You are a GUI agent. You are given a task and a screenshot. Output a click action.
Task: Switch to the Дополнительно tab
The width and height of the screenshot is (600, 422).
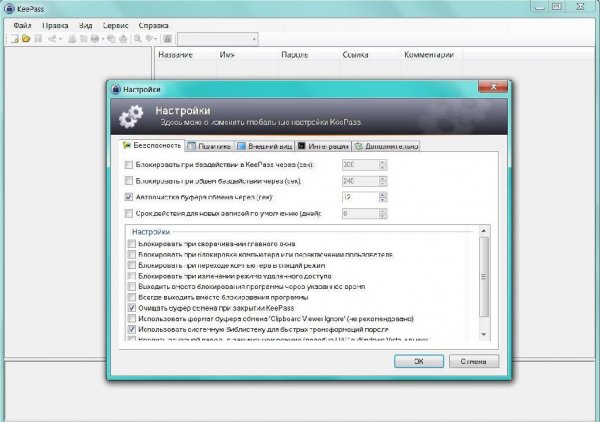click(x=386, y=146)
